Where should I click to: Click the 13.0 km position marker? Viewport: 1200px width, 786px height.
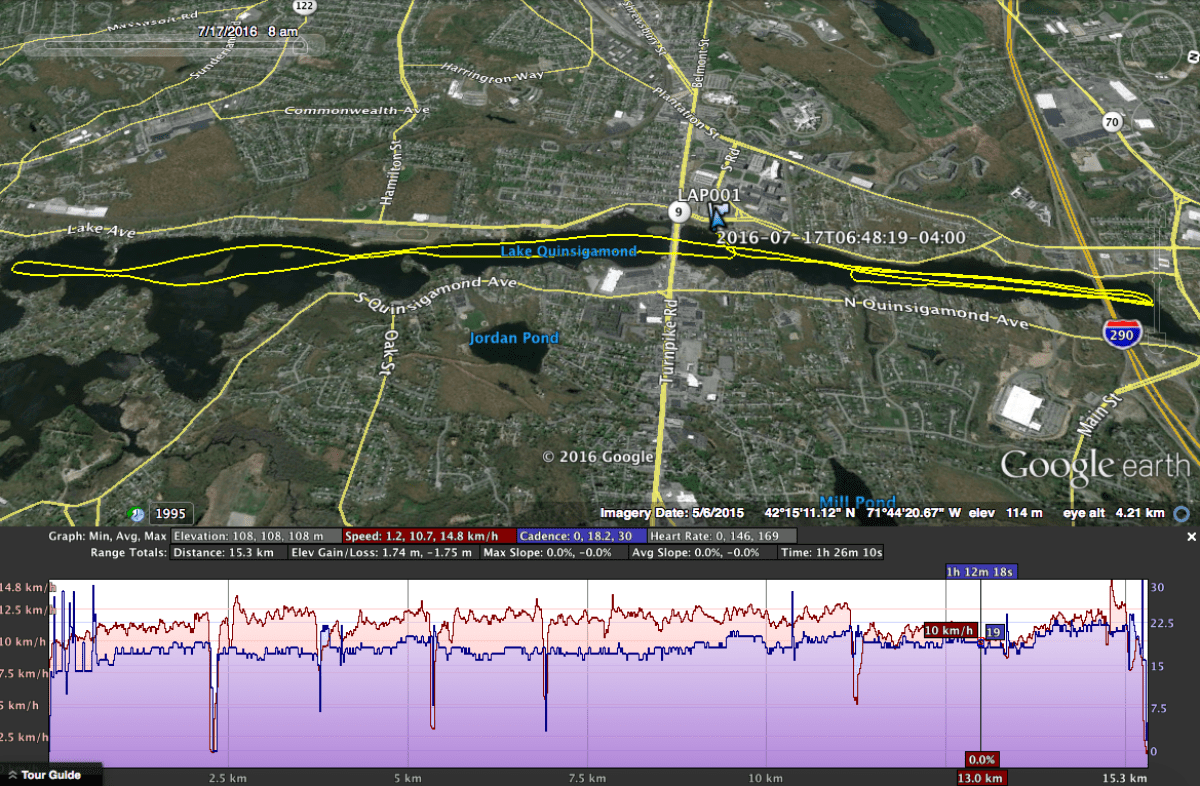pyautogui.click(x=981, y=777)
